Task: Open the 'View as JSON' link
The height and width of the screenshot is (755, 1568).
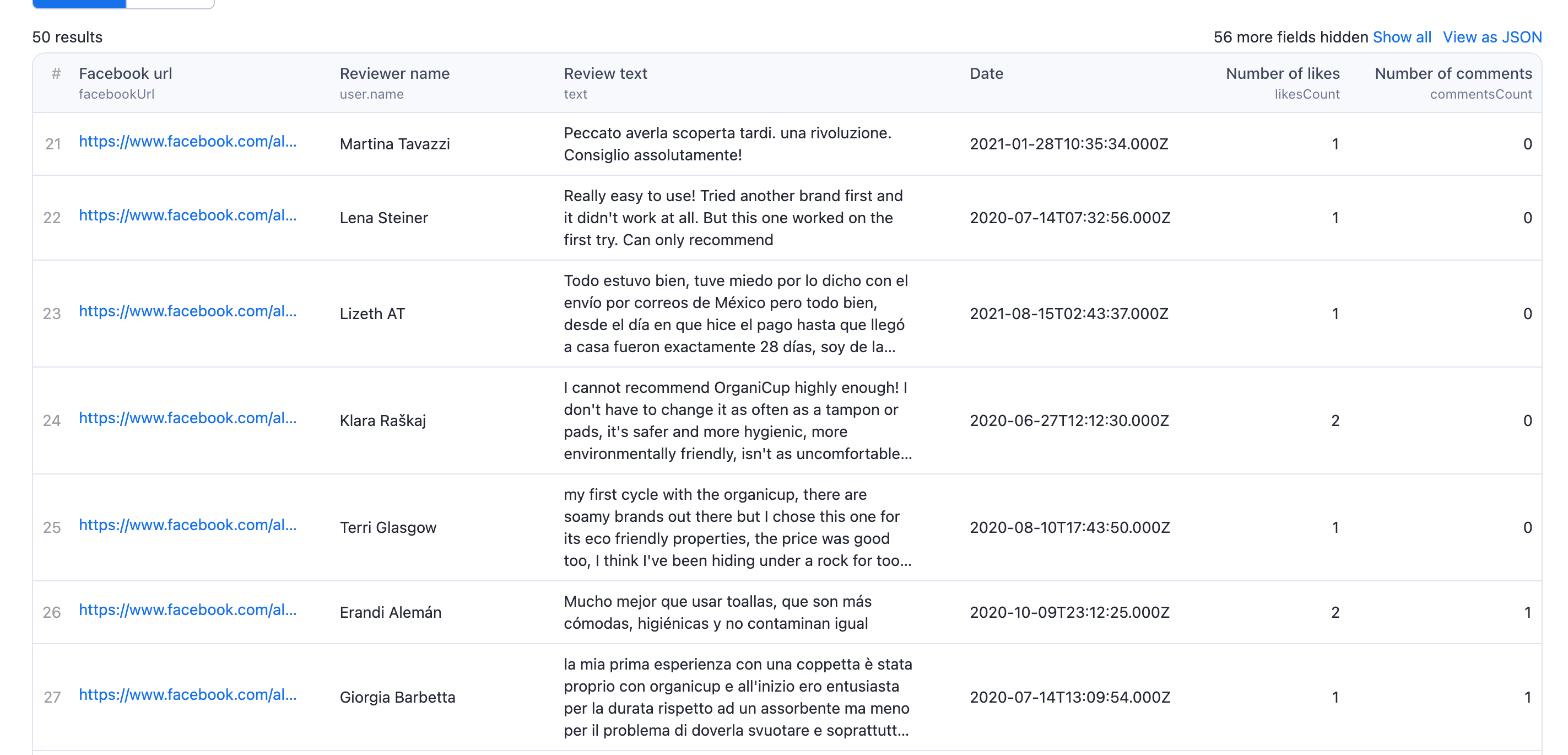Action: coord(1492,37)
